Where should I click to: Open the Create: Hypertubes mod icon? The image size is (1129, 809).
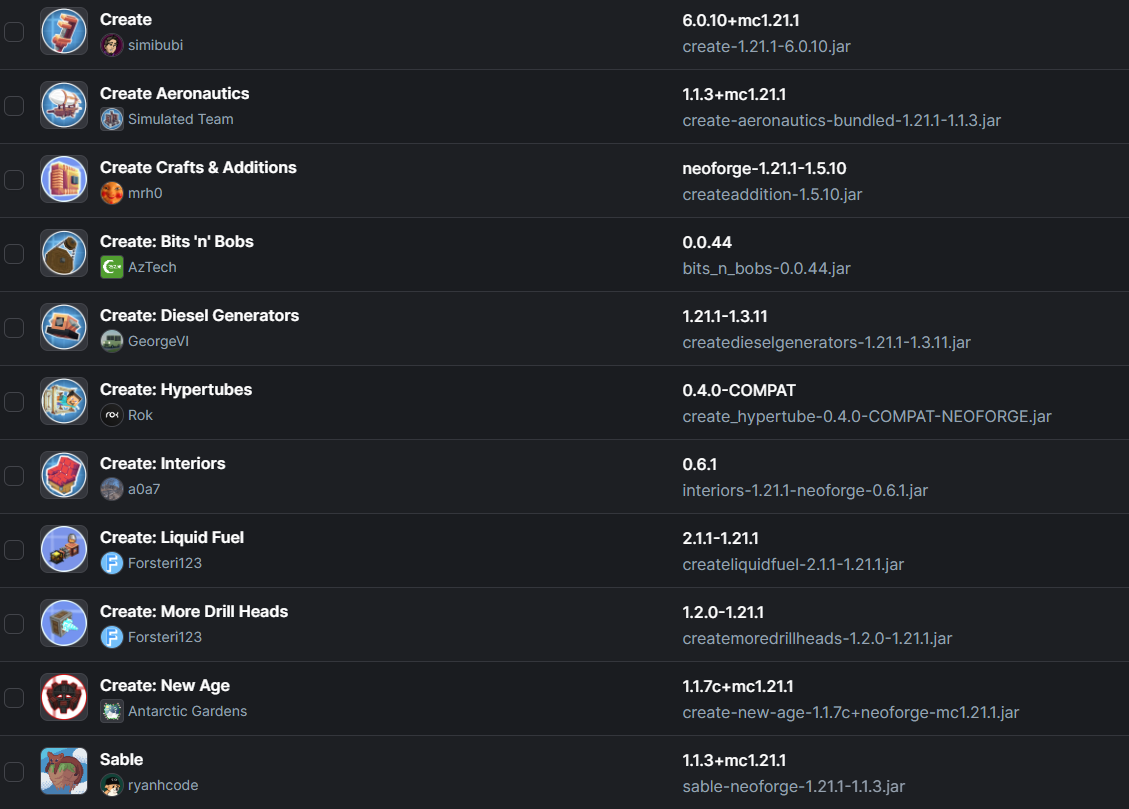pyautogui.click(x=63, y=402)
